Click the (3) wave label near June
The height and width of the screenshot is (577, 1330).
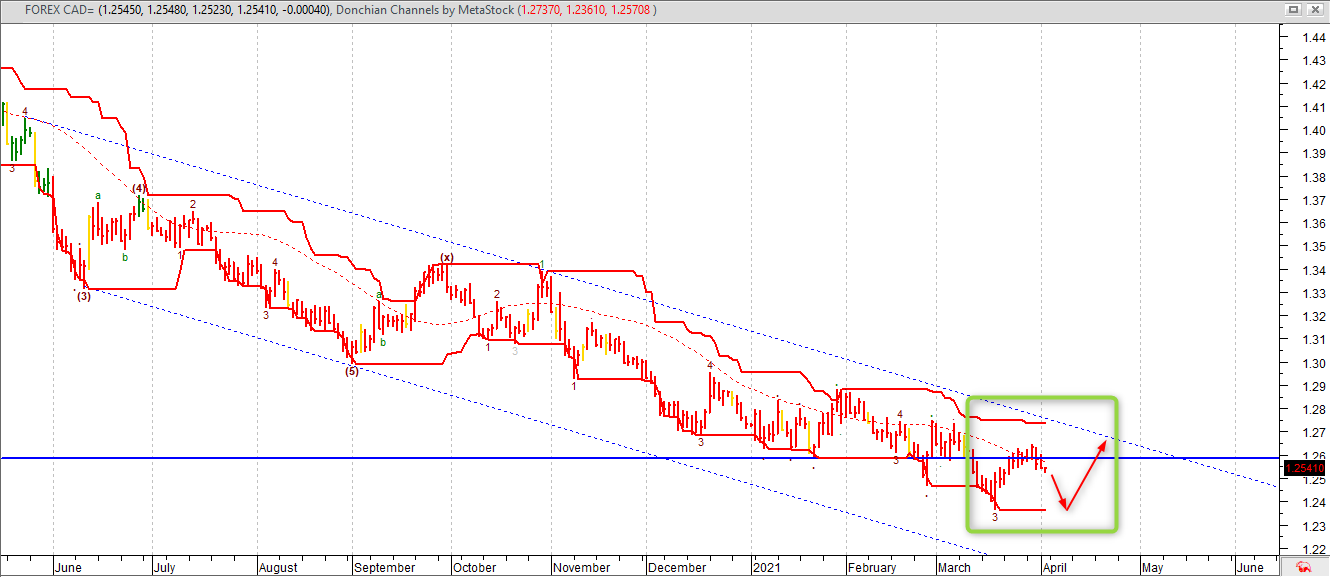click(x=82, y=296)
